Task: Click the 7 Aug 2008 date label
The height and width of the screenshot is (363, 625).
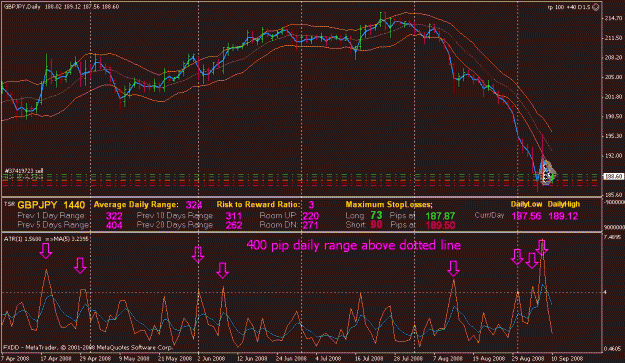Action: [x=447, y=358]
